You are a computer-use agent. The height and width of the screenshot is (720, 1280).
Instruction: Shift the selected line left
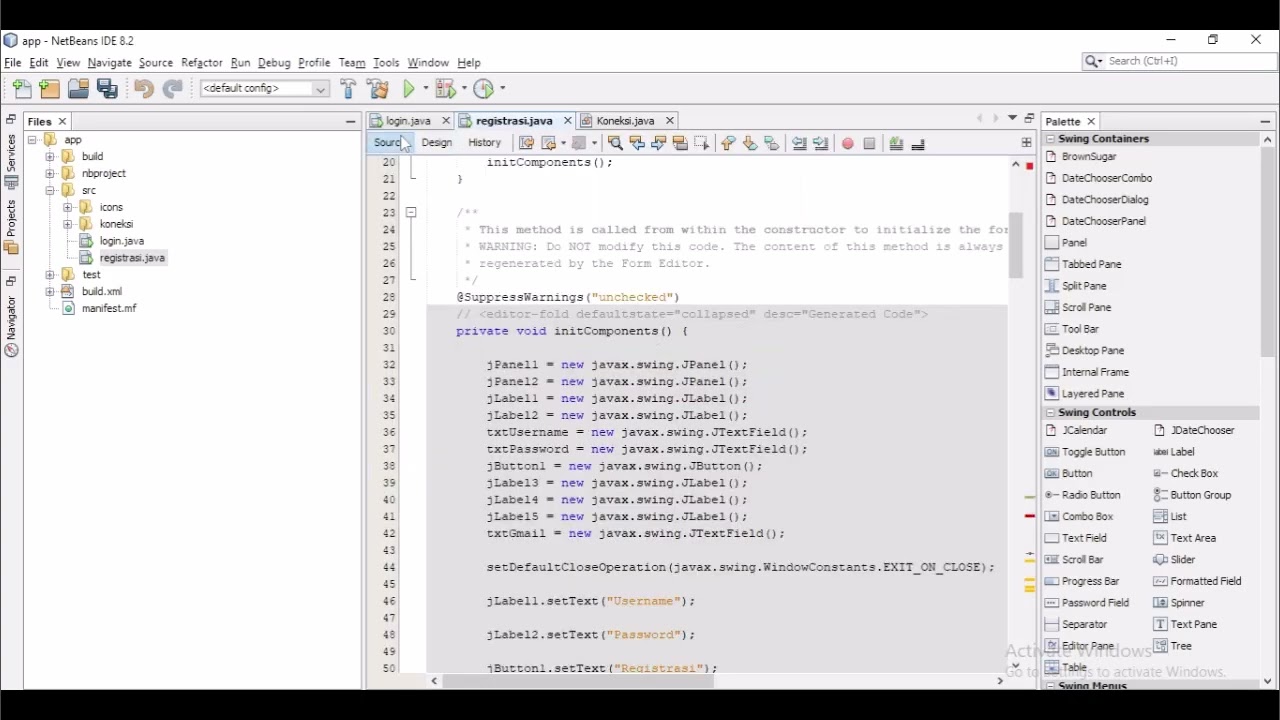pyautogui.click(x=800, y=144)
